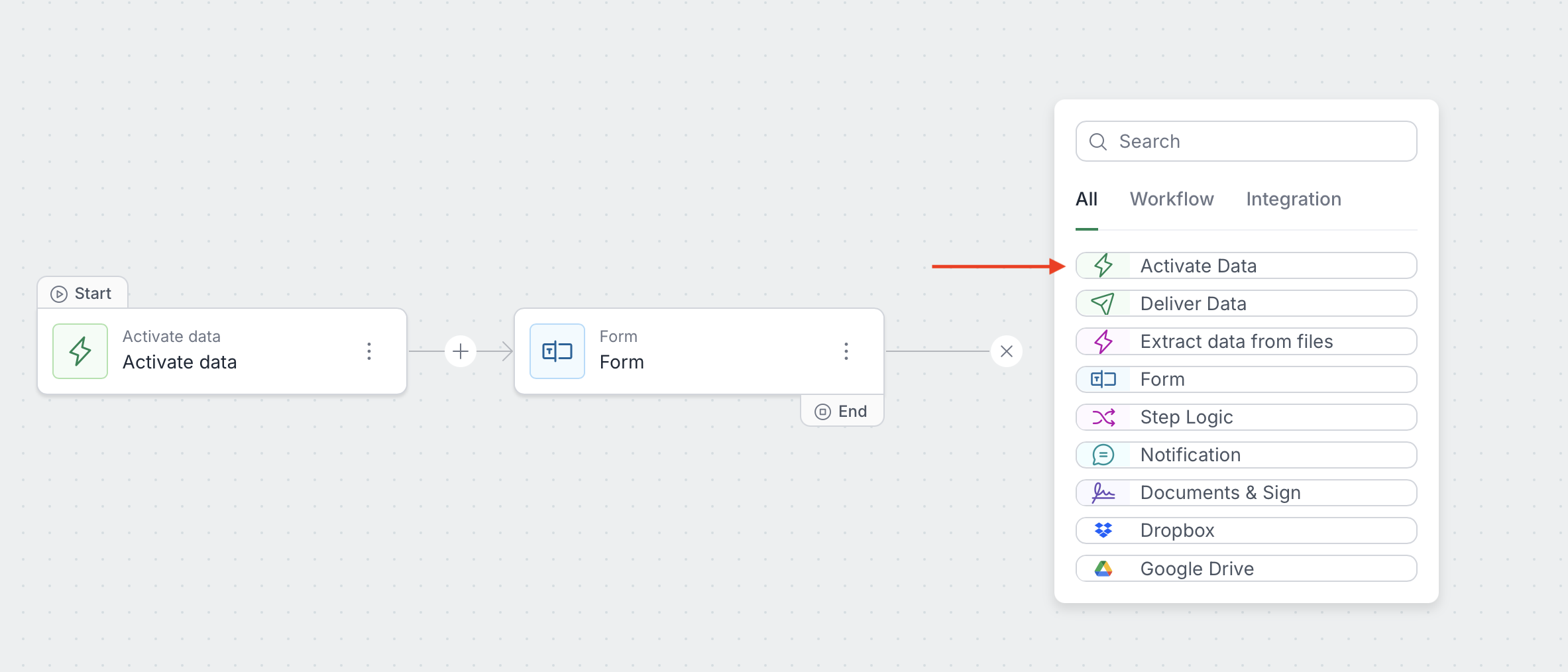Screen dimensions: 1568x672
Task: Click the Step Logic shuffle icon
Action: point(1103,417)
